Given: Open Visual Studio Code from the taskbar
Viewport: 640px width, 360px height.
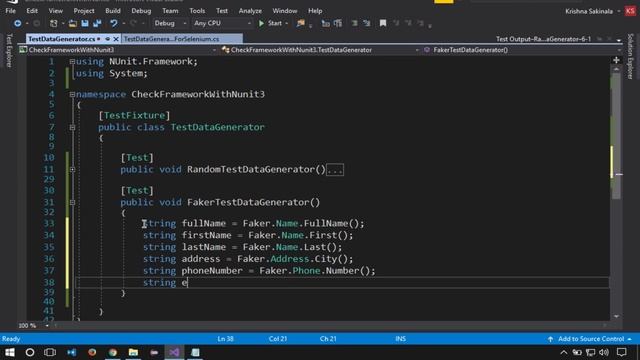Looking at the screenshot, I should tap(71, 352).
